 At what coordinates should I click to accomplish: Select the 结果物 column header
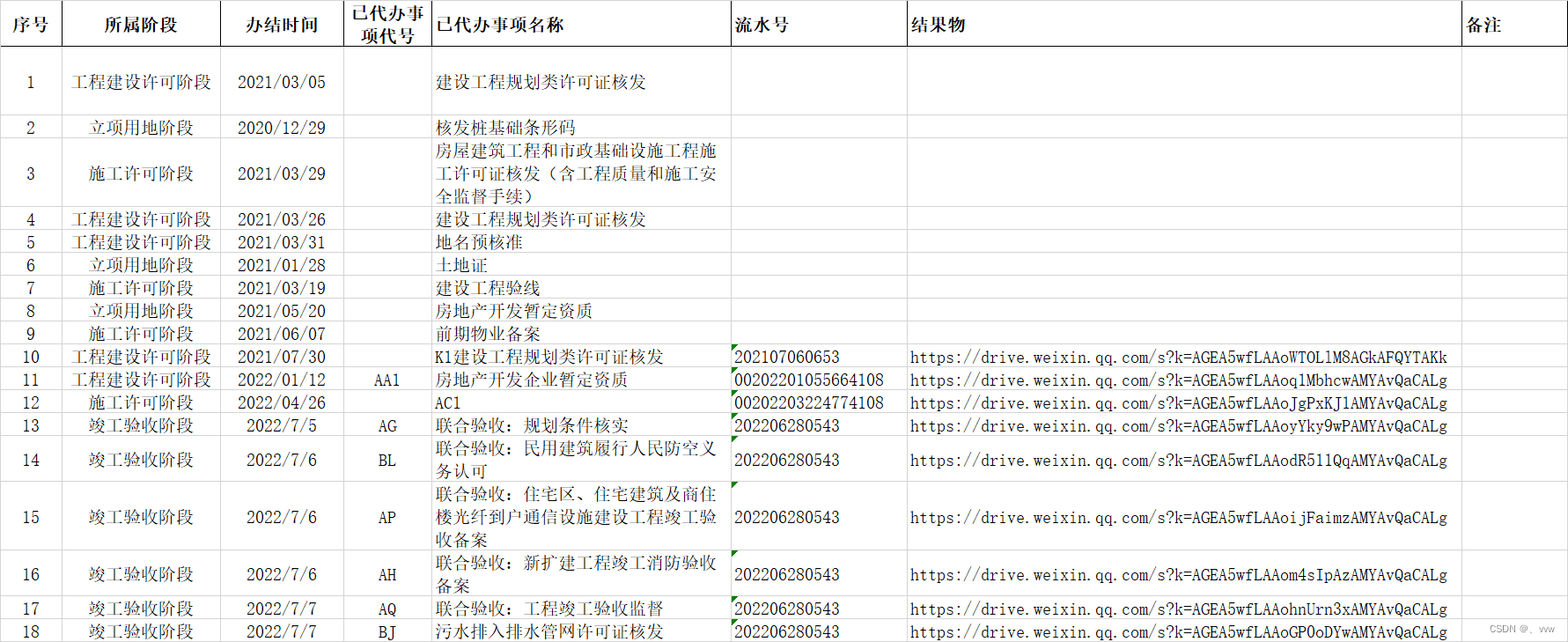(1184, 25)
